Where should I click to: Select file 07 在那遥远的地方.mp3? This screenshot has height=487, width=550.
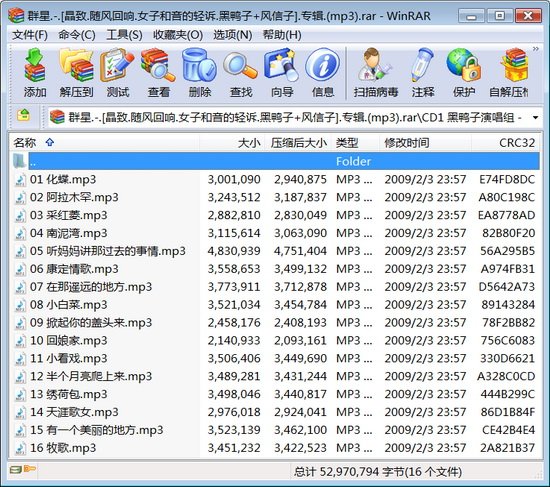point(275,287)
